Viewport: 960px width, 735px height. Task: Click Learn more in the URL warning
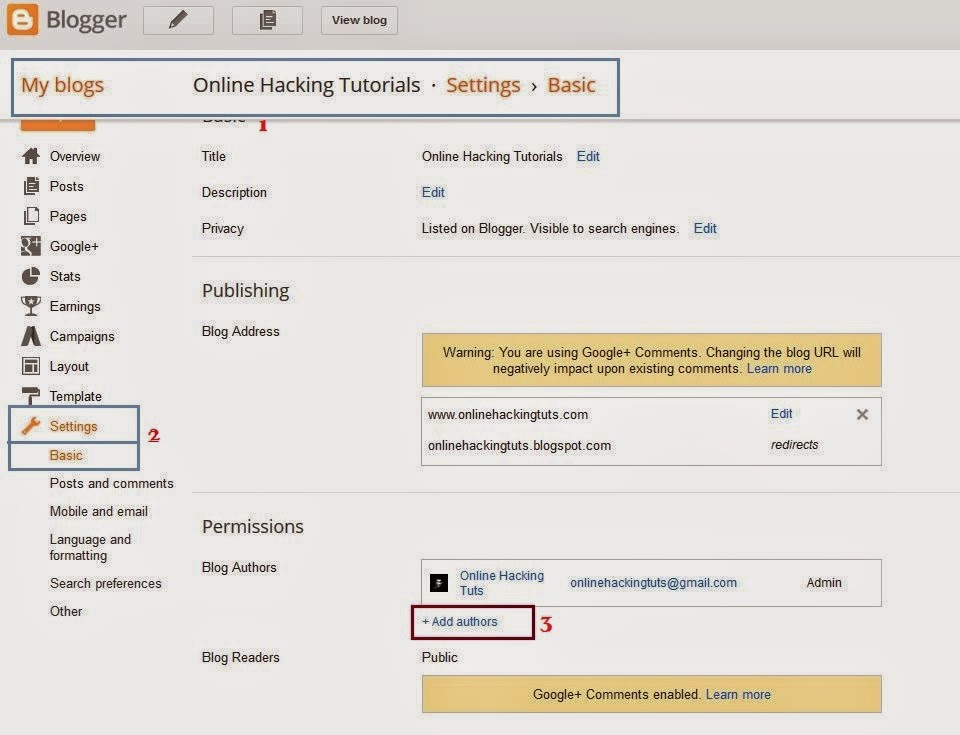[779, 369]
